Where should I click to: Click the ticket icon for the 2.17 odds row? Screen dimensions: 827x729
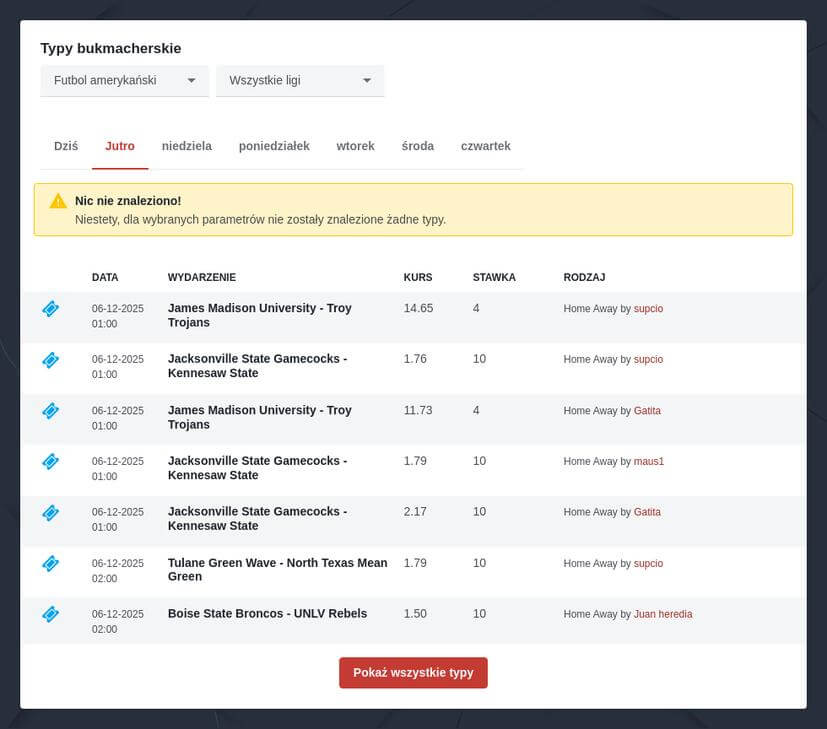pos(51,513)
